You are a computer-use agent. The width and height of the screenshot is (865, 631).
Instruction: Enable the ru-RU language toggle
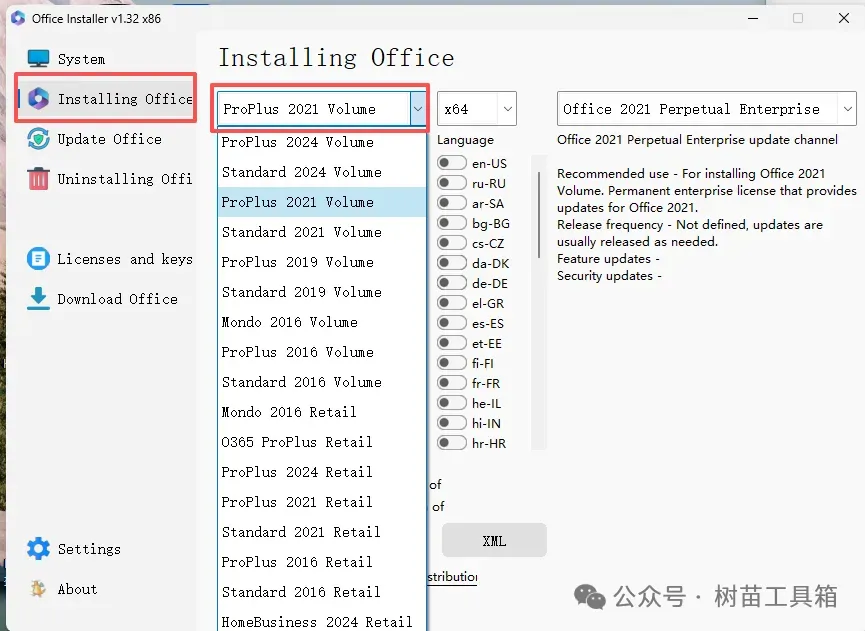coord(452,183)
